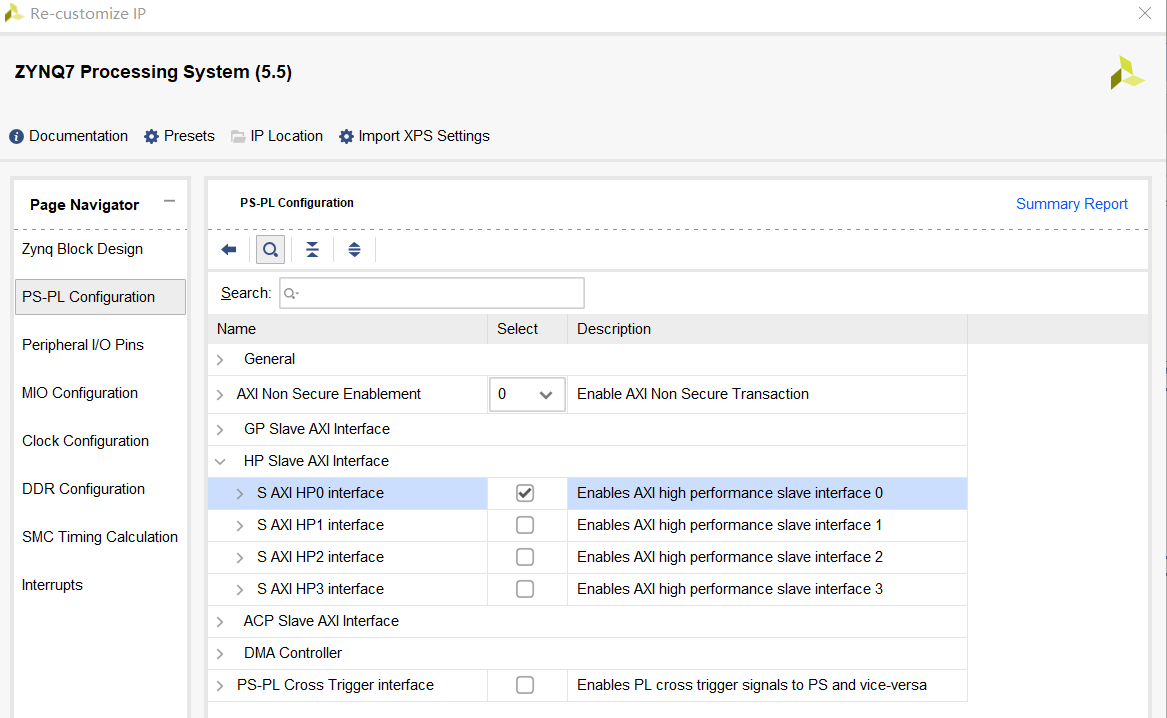Open Presets via the gear icon
This screenshot has width=1167, height=718.
152,136
